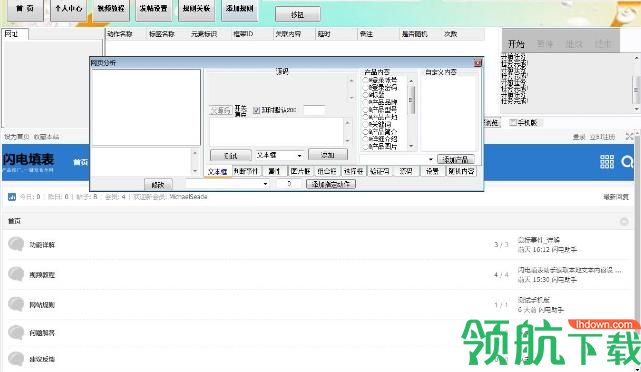
Task: Click the 添加指定动作 button
Action: tap(331, 184)
